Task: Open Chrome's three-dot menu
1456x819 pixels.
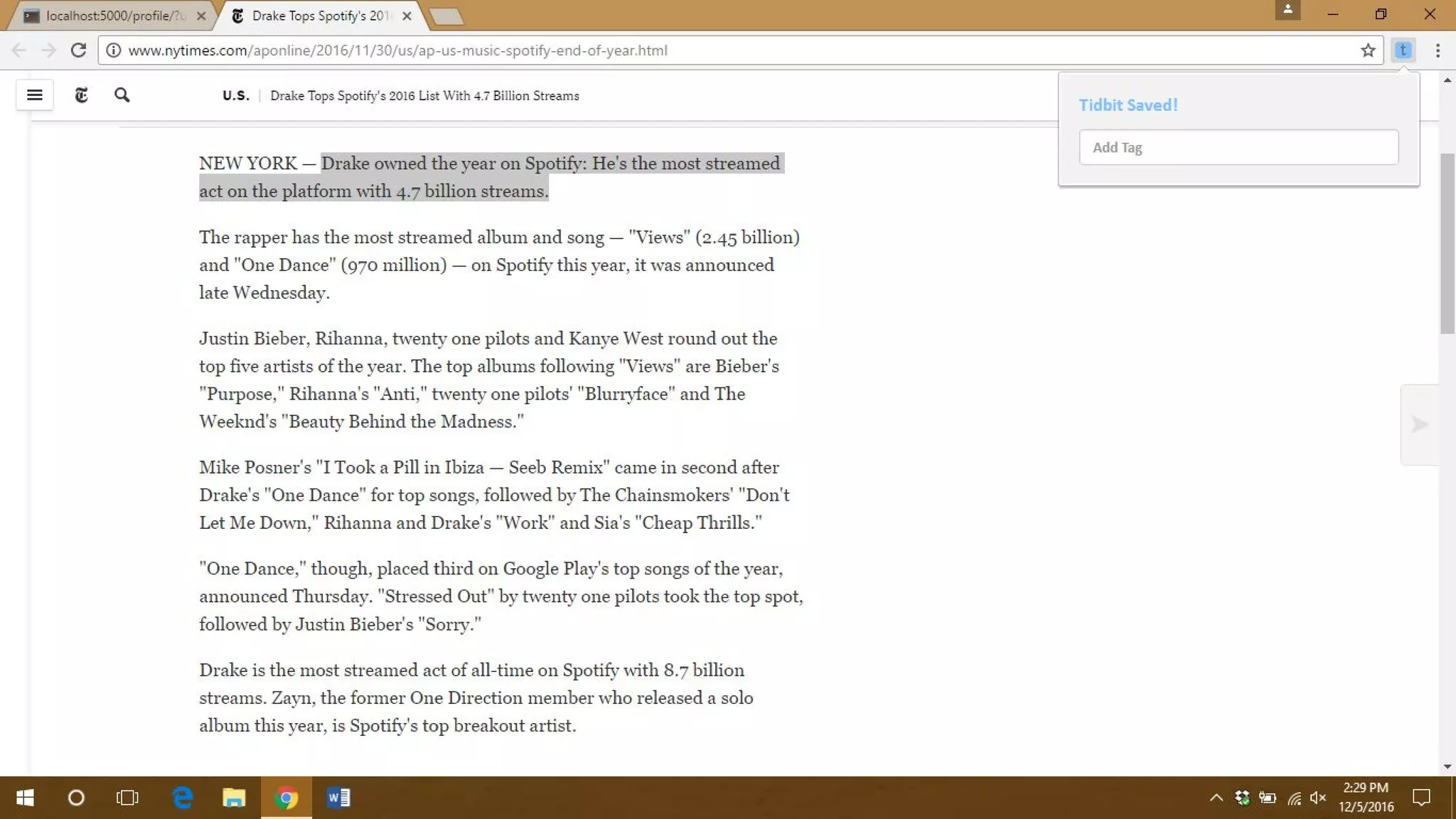Action: (1438, 50)
